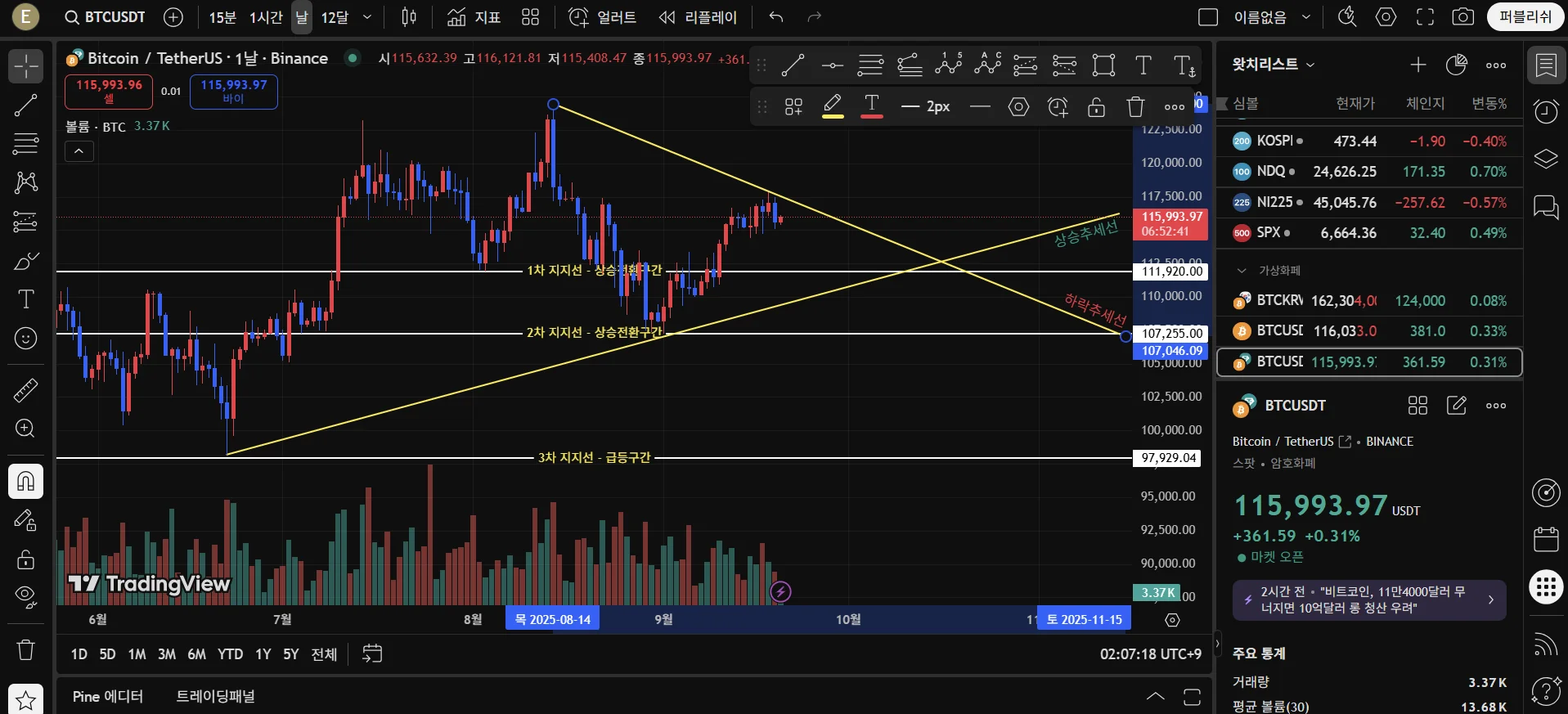Switch to the 15분 timeframe
This screenshot has width=1568, height=714.
[222, 17]
